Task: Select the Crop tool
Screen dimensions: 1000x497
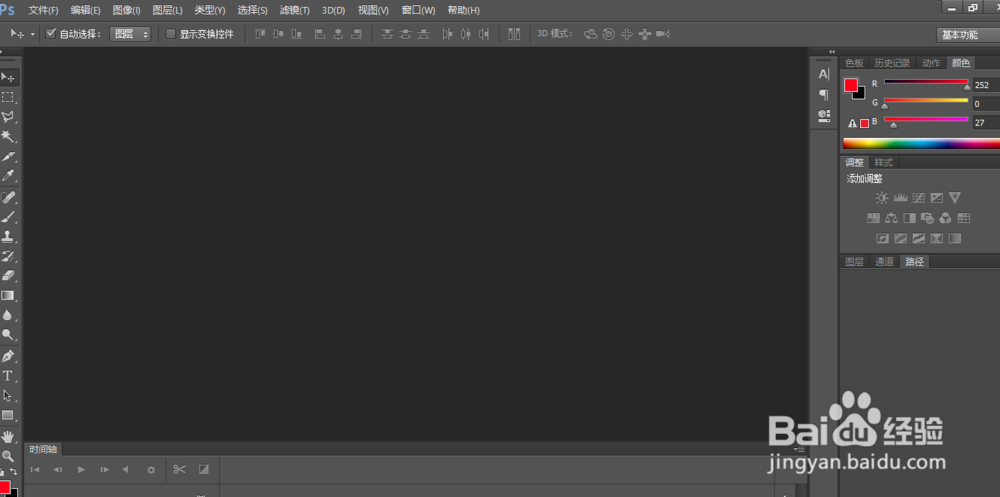Action: pos(8,156)
